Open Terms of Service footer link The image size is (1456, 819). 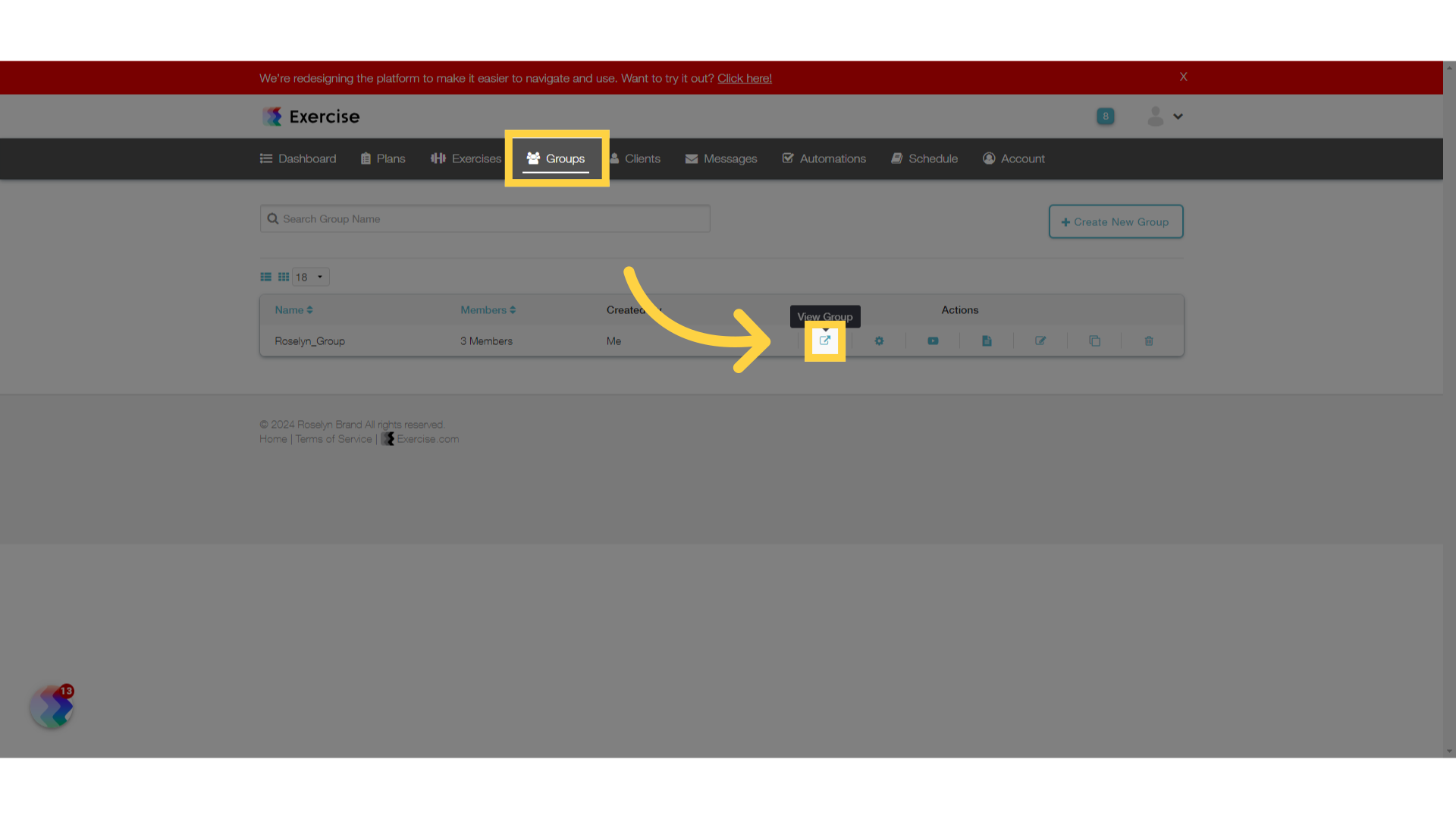334,439
